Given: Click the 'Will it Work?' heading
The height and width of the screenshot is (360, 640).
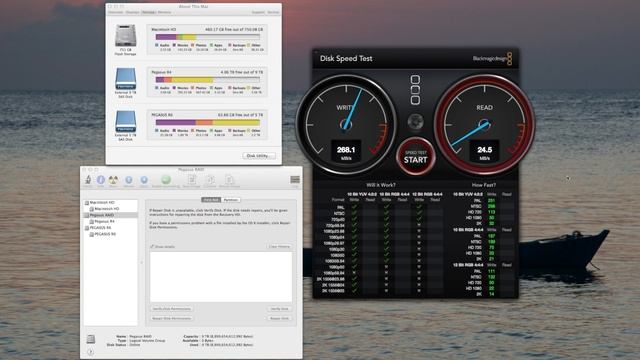Looking at the screenshot, I should point(381,185).
